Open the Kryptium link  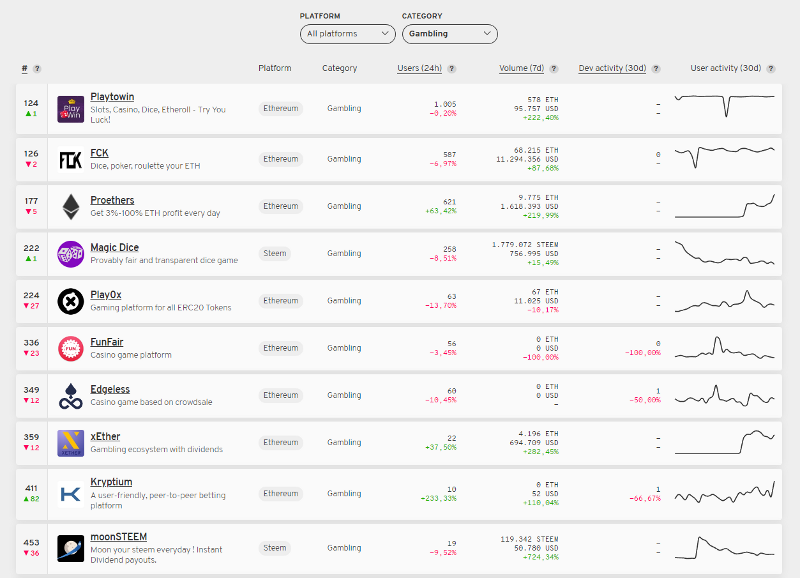pos(111,482)
